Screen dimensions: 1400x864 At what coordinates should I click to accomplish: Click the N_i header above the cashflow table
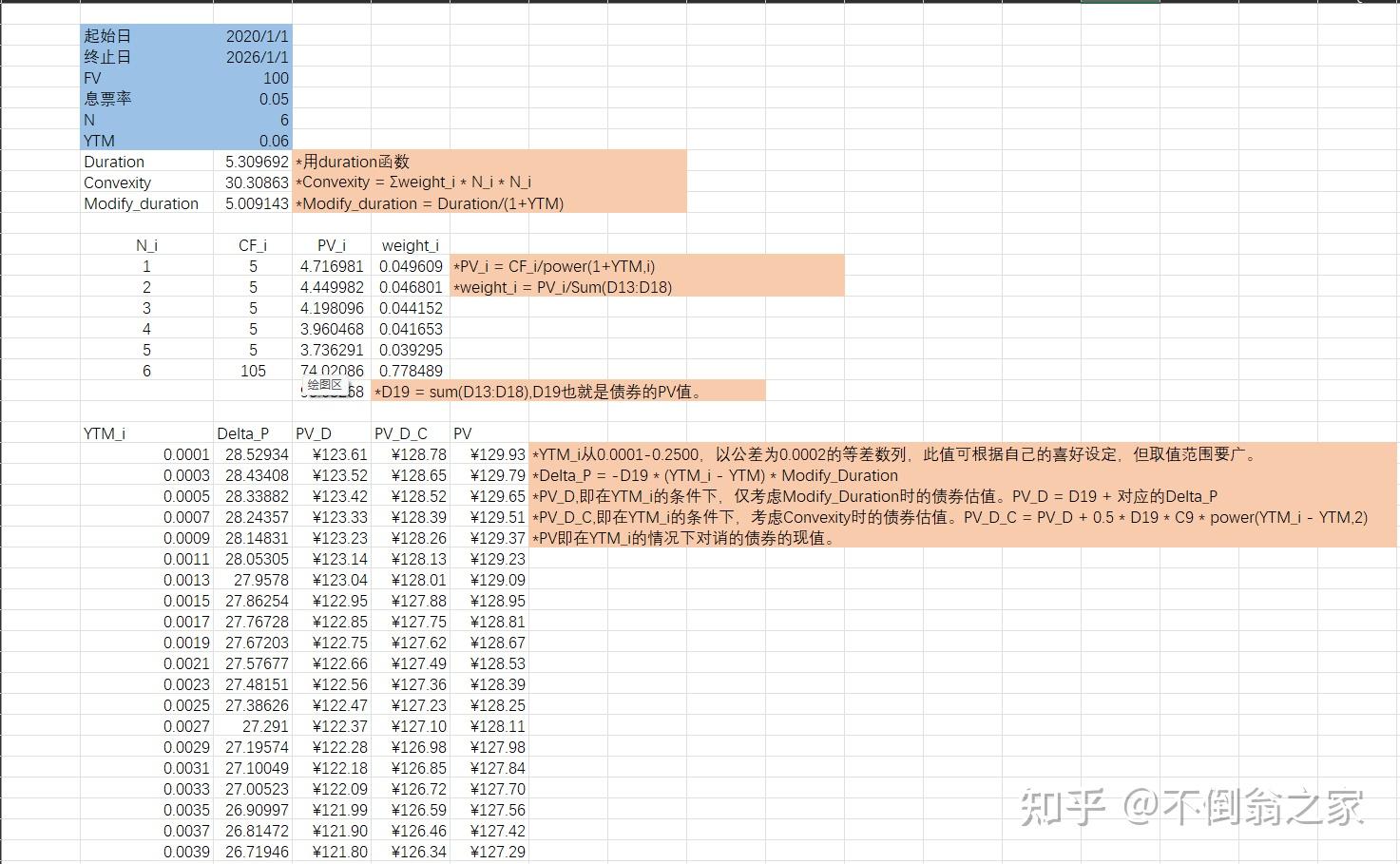pos(146,244)
